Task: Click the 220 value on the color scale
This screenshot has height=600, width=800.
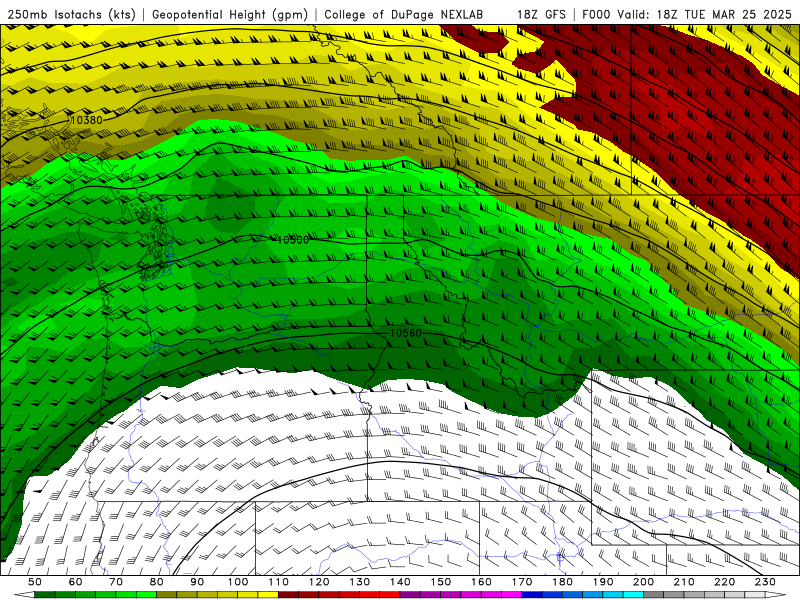Action: coord(725,582)
